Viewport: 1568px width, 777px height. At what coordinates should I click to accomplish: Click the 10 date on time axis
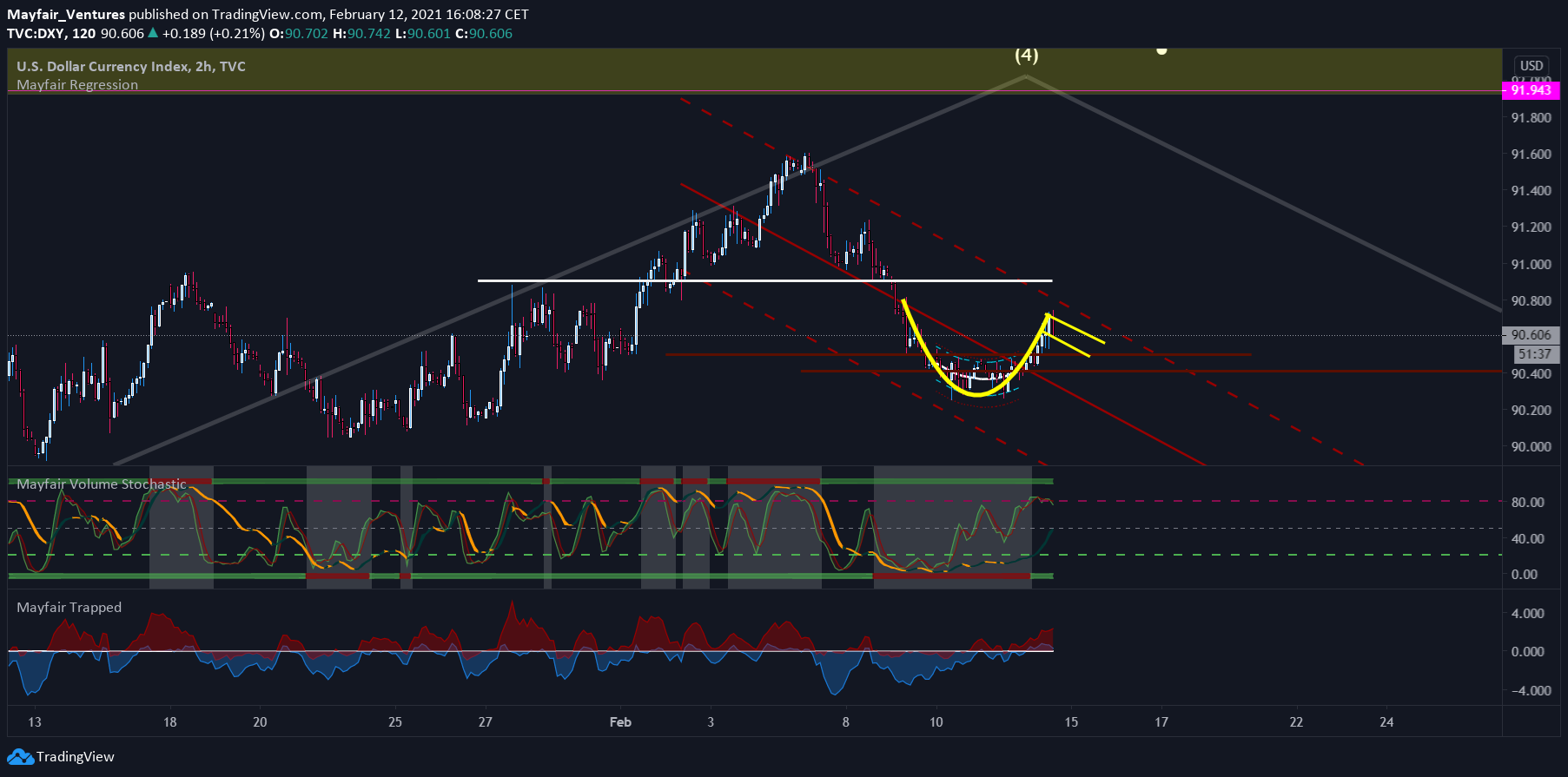point(936,722)
